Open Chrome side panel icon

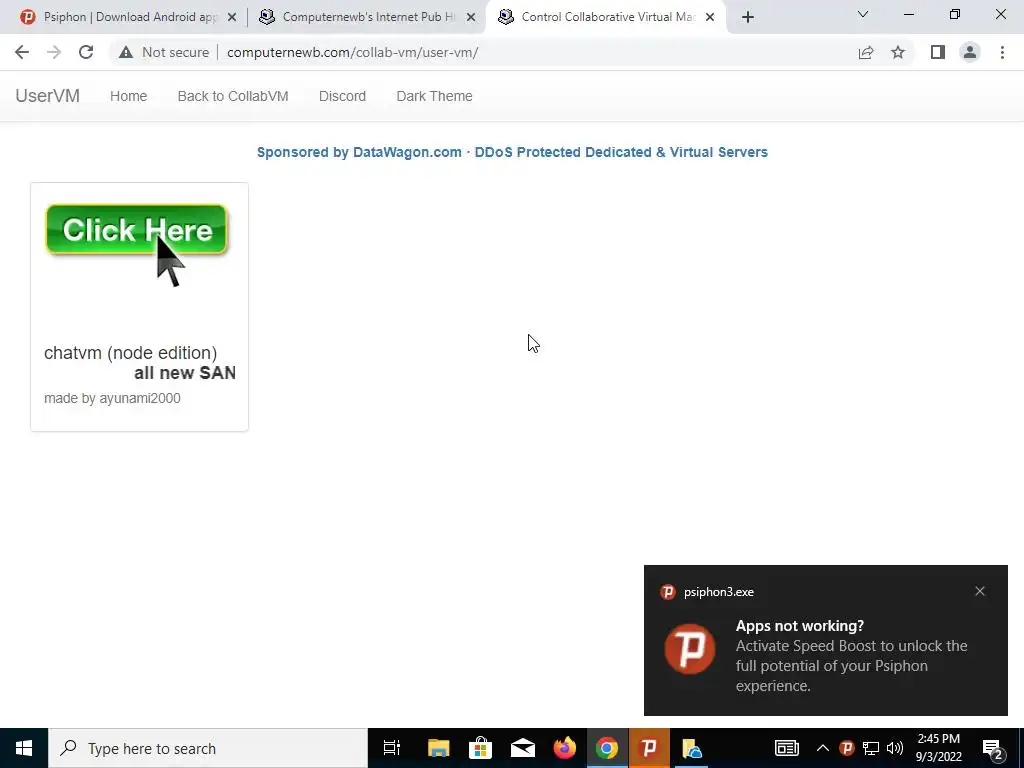pyautogui.click(x=938, y=52)
